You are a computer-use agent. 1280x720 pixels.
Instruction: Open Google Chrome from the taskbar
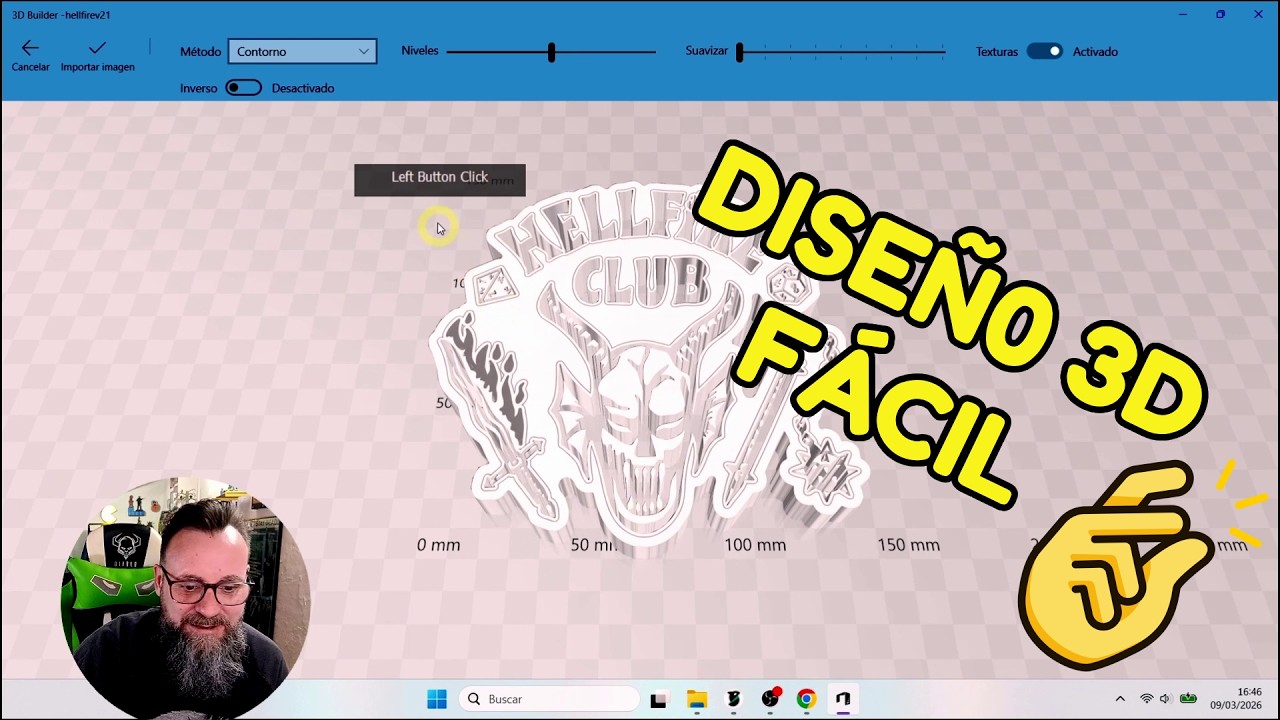click(x=806, y=699)
